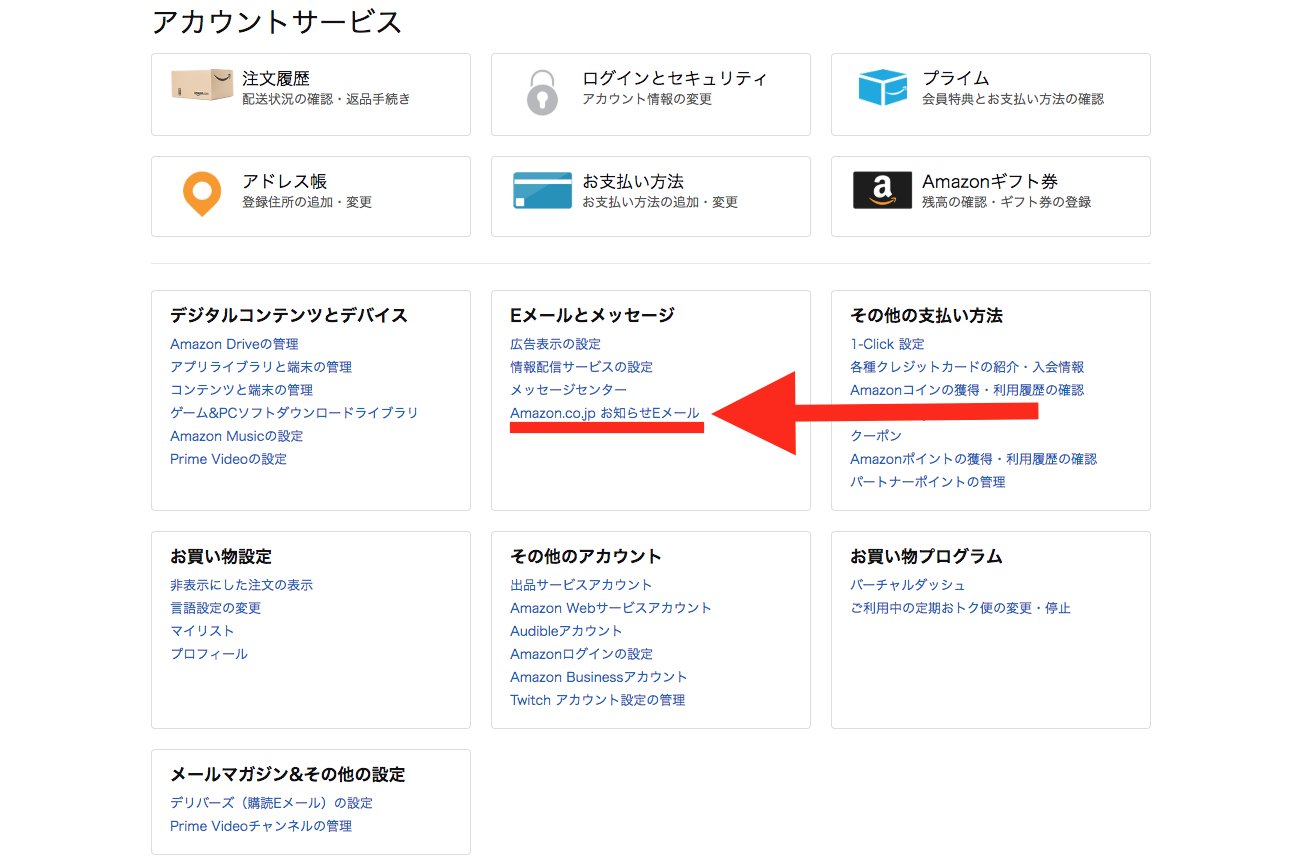Open Amazon Driveの管理 link
Screen dimensions: 1295x865
point(234,344)
